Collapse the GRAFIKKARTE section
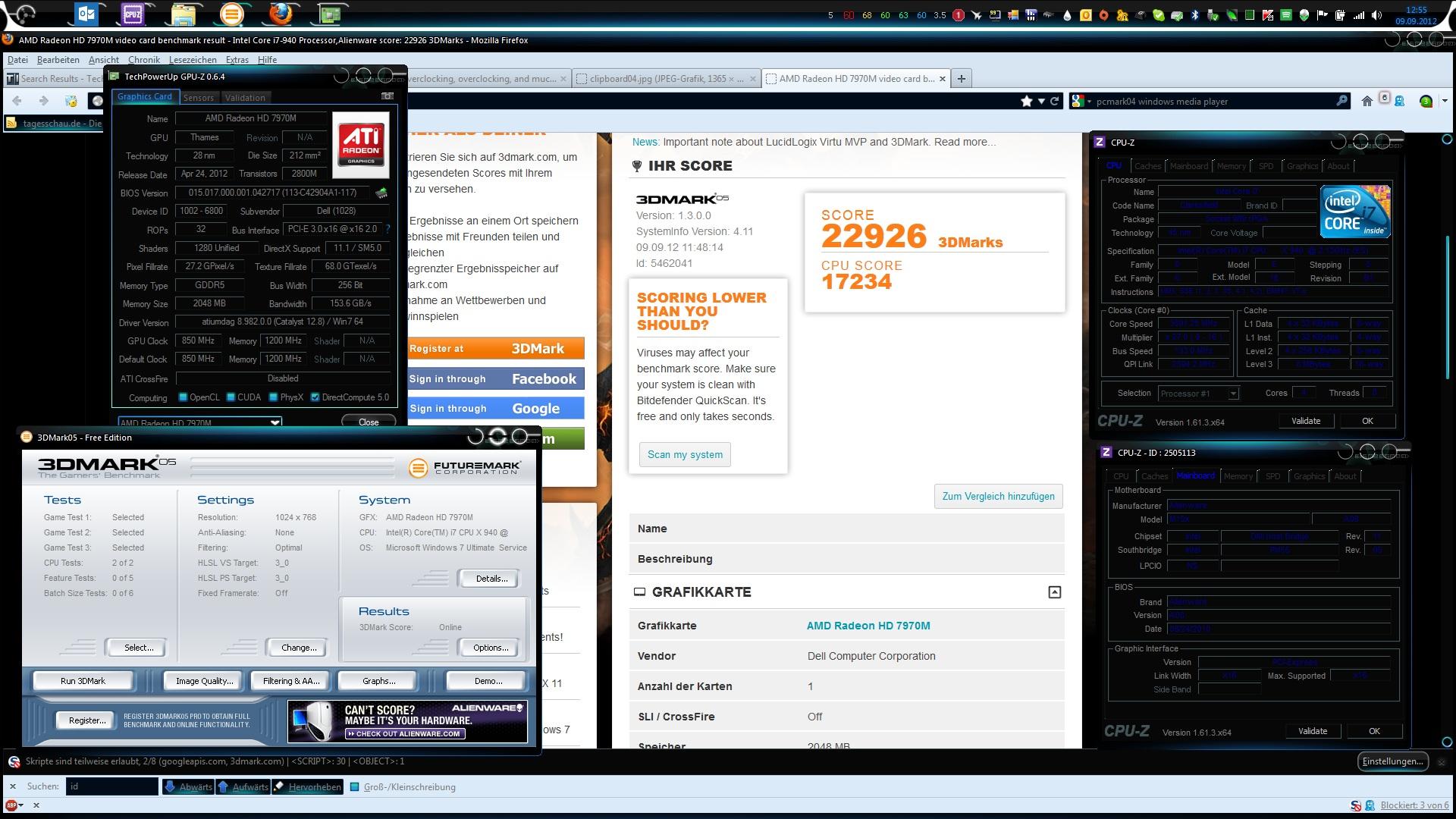1456x819 pixels. [1054, 592]
